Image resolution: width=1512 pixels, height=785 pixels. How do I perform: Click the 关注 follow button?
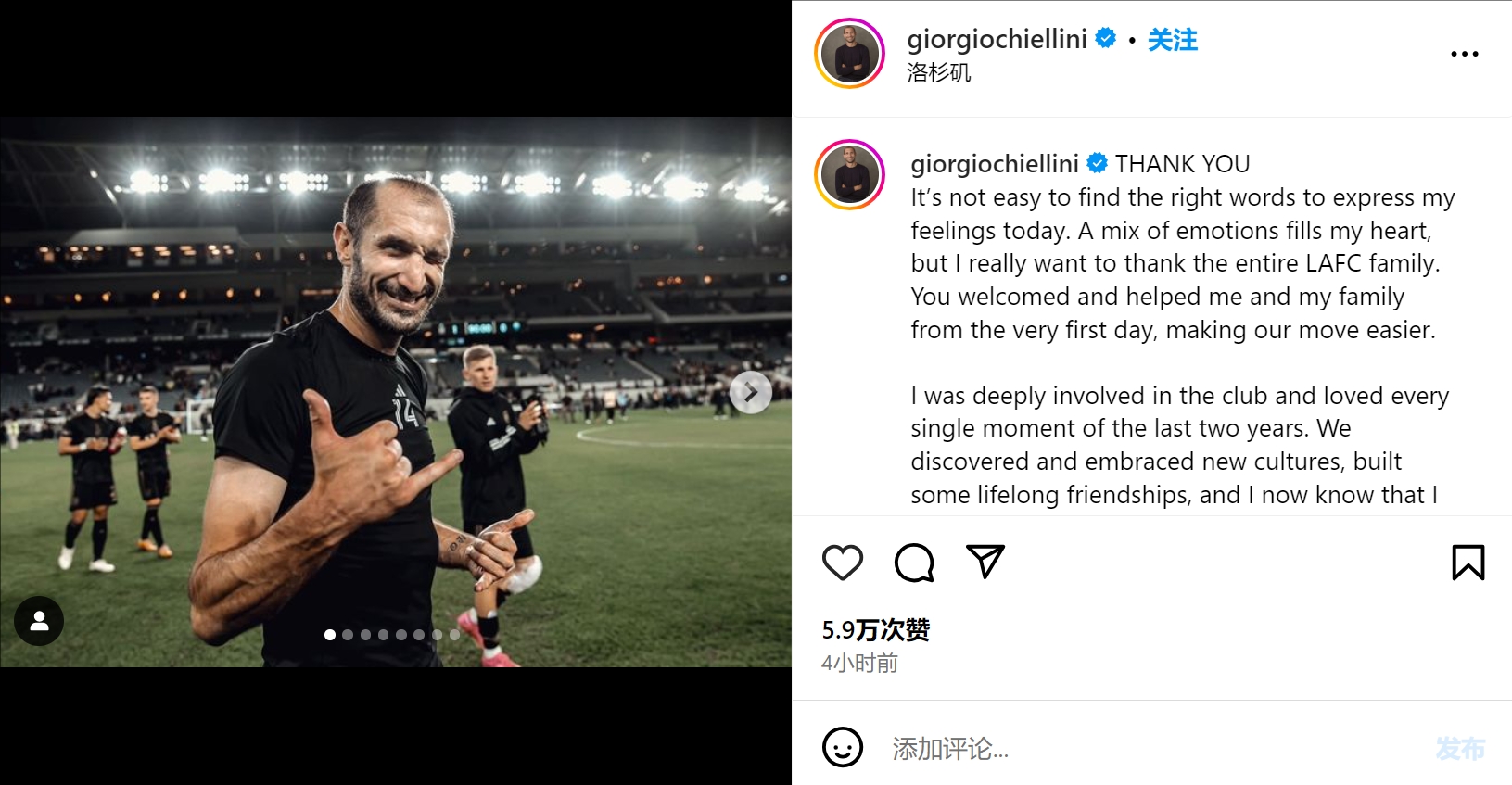pyautogui.click(x=1172, y=40)
